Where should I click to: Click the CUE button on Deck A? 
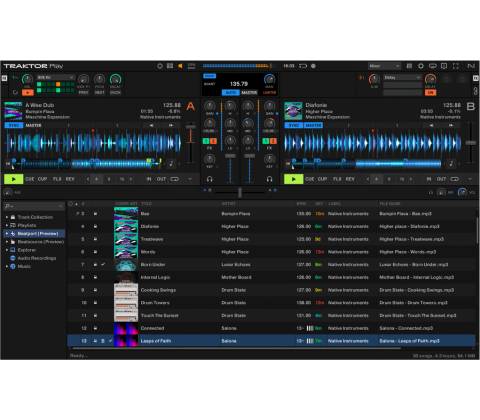[x=30, y=179]
